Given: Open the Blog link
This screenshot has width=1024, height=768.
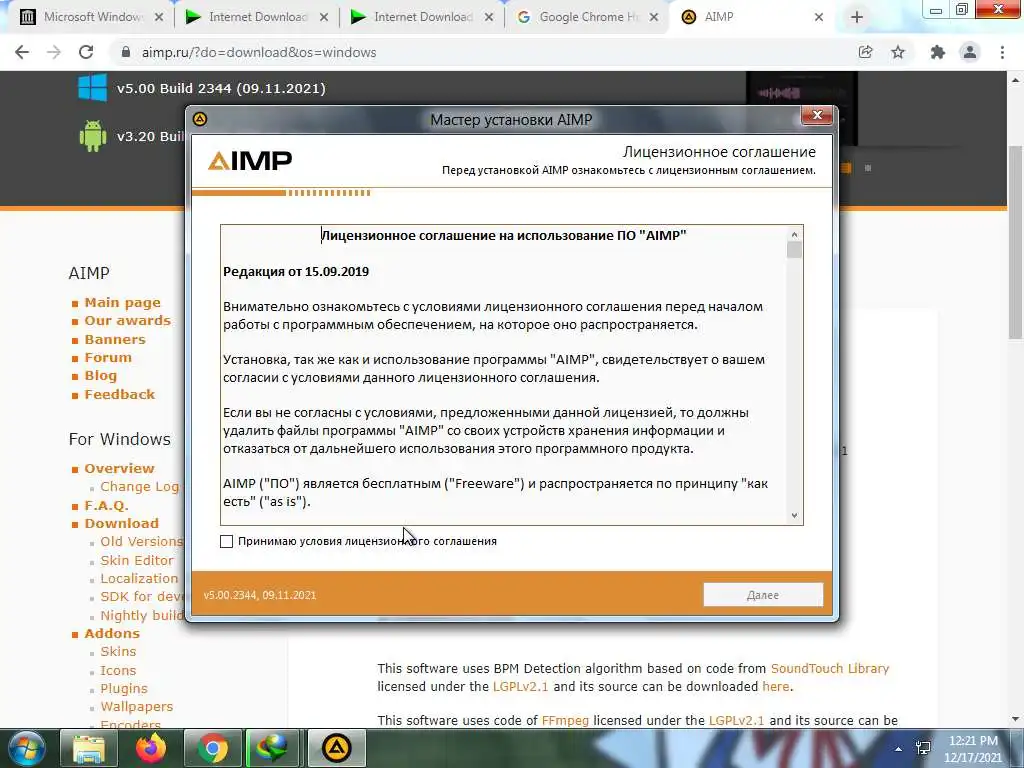Looking at the screenshot, I should tap(101, 376).
